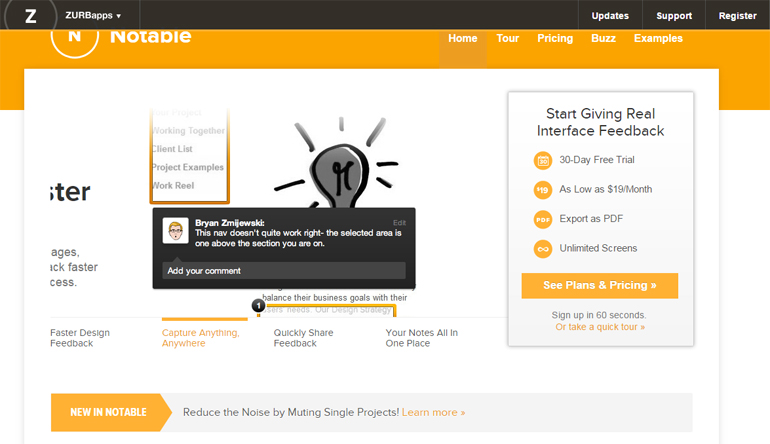The image size is (770, 444).
Task: Click annotation marker number 1
Action: pyautogui.click(x=258, y=305)
